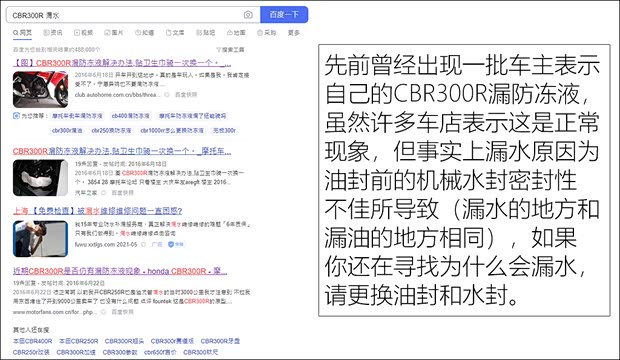Click the white pad thumbnail in second result
Viewport: 620px width, 360px height.
(40, 178)
